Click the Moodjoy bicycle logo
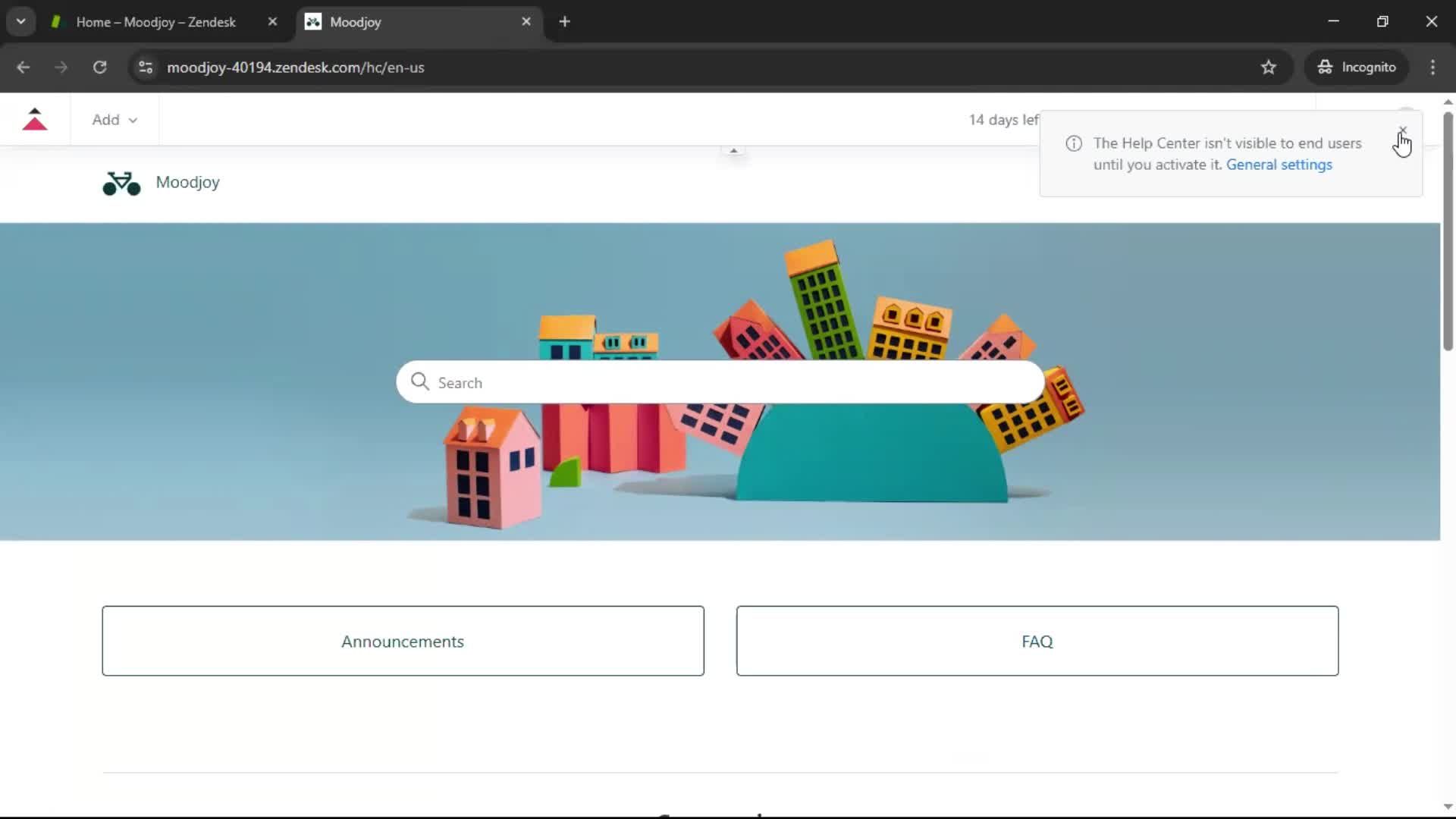1456x819 pixels. click(121, 183)
